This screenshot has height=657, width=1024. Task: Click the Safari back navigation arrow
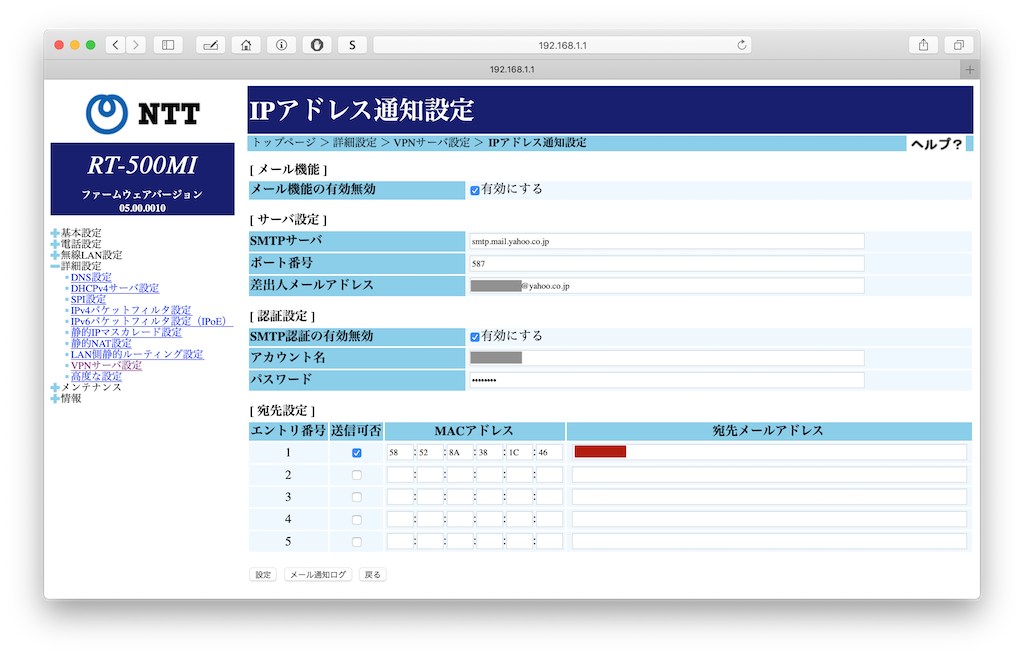click(x=115, y=44)
